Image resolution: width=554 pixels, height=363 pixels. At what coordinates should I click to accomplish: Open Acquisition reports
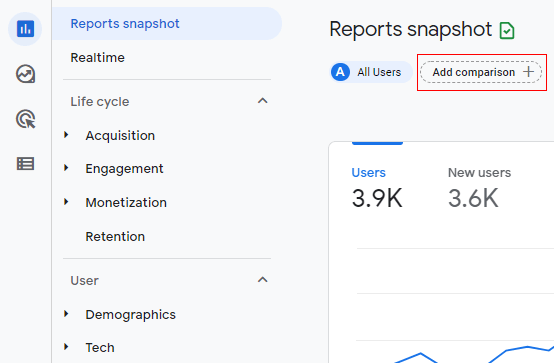[120, 135]
